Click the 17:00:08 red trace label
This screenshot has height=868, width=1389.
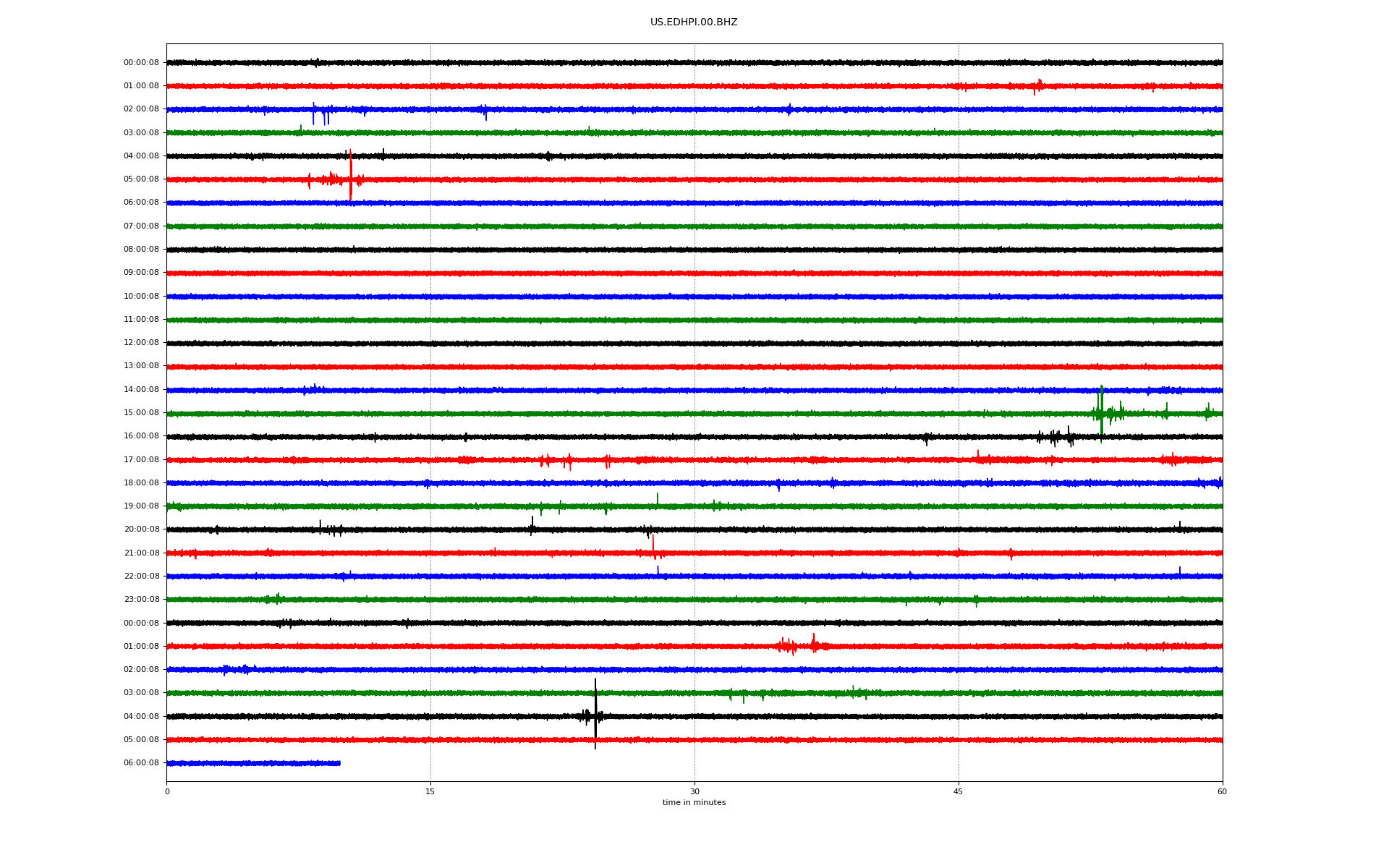[141, 460]
